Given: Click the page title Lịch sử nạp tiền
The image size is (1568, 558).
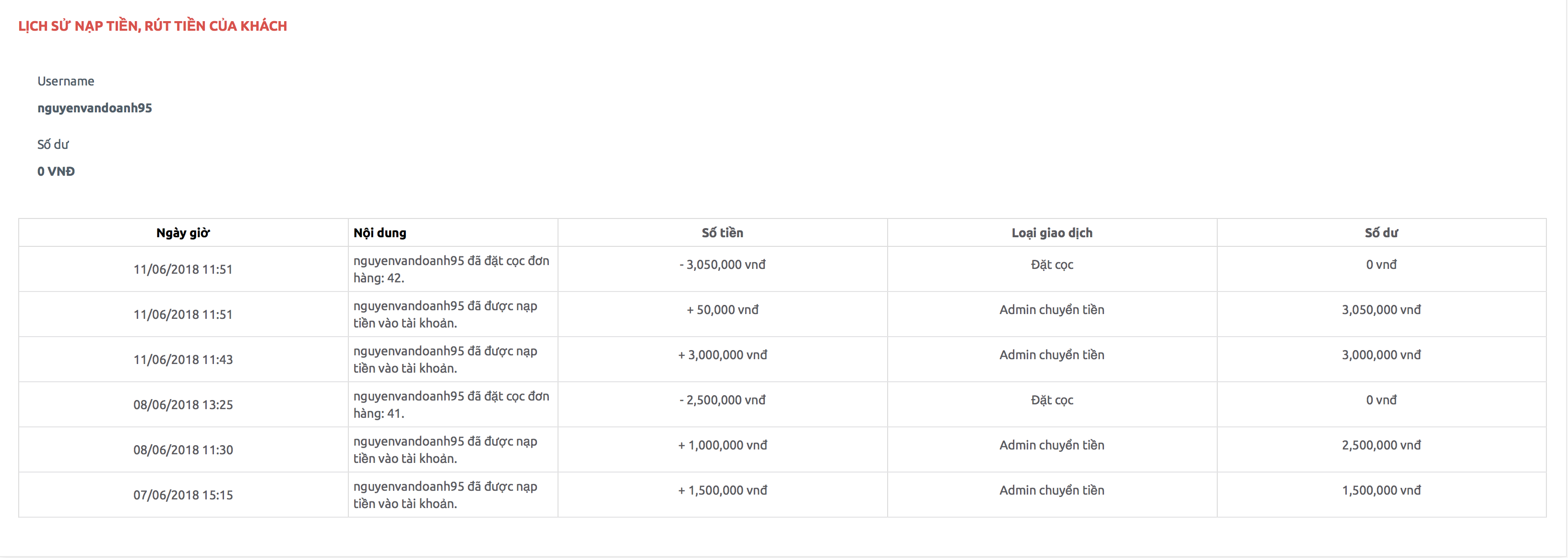Looking at the screenshot, I should click(153, 26).
